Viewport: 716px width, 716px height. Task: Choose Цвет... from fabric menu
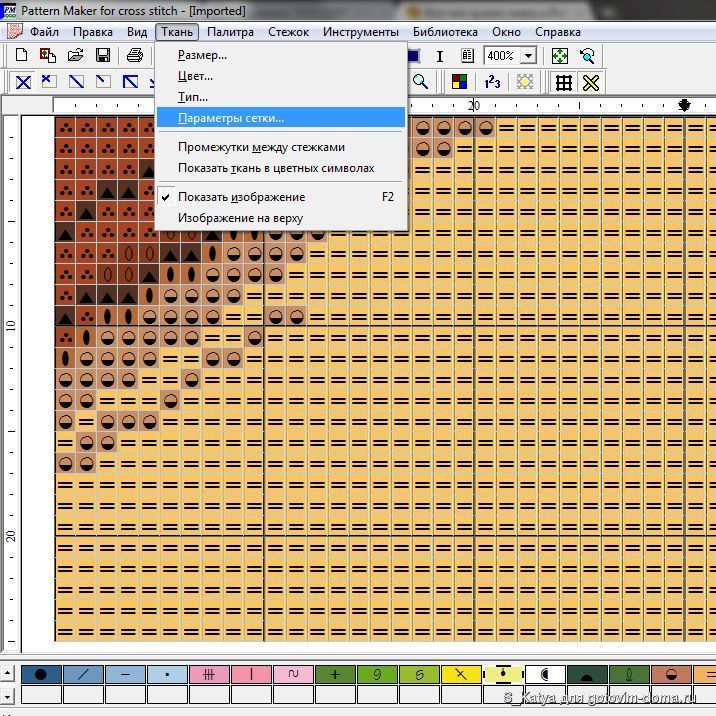pos(281,76)
